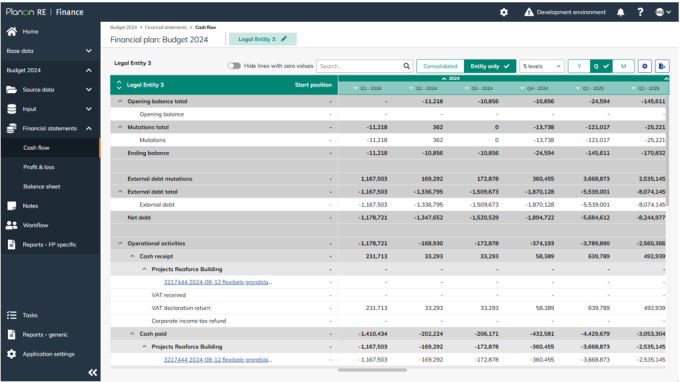Collapse Cash paid row

click(x=132, y=334)
